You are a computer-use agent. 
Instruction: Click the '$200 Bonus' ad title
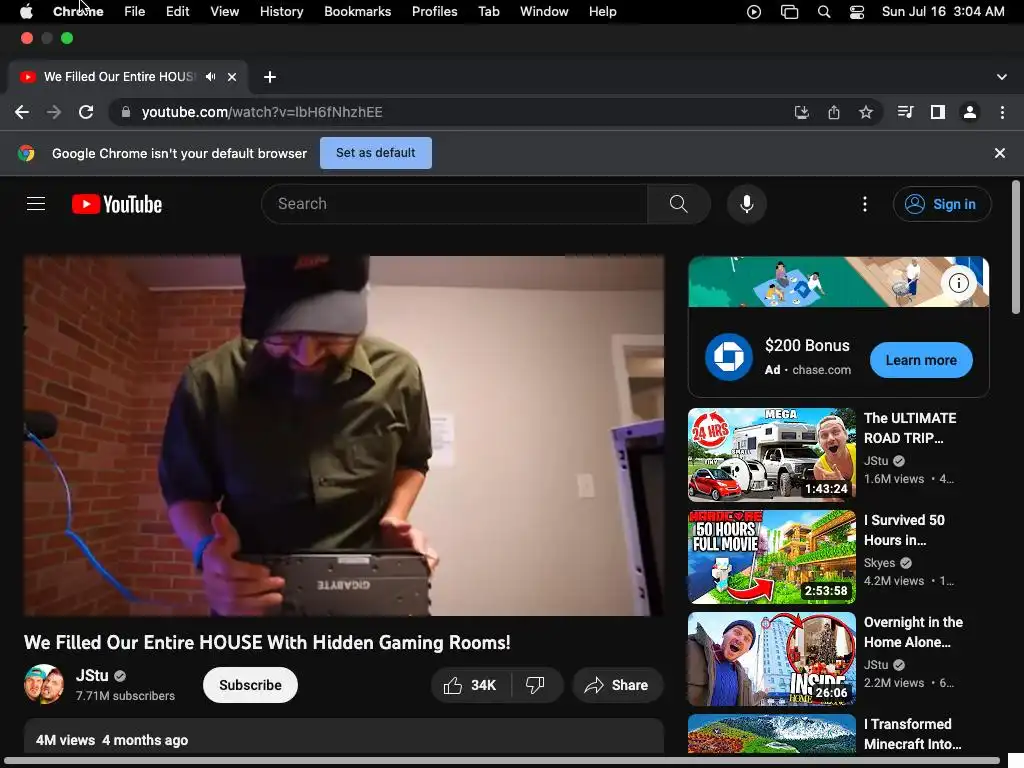pos(807,345)
